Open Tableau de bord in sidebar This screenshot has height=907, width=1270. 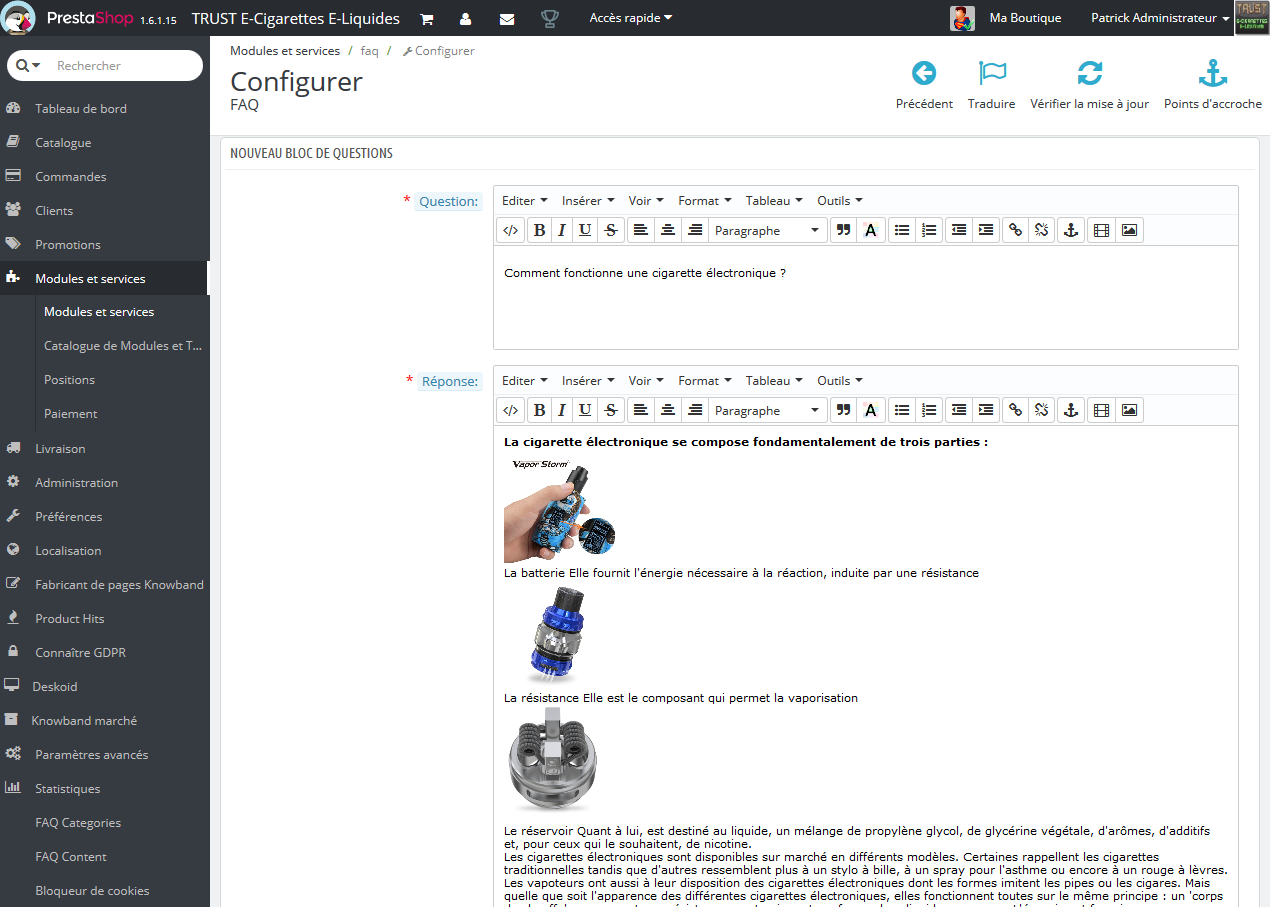pos(81,109)
